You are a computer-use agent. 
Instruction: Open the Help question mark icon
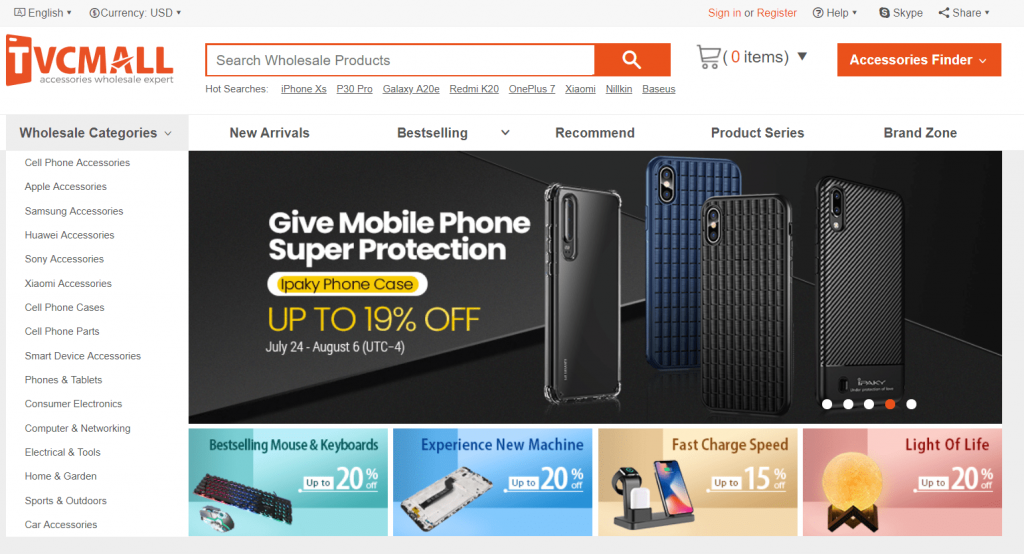(x=818, y=12)
